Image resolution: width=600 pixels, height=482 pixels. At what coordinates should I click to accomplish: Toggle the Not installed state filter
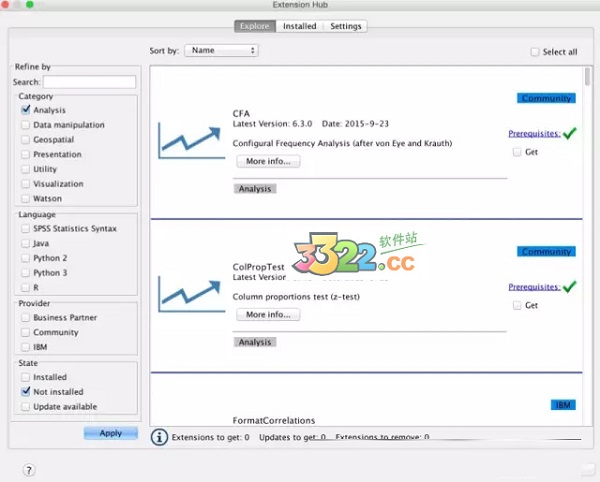pyautogui.click(x=25, y=392)
